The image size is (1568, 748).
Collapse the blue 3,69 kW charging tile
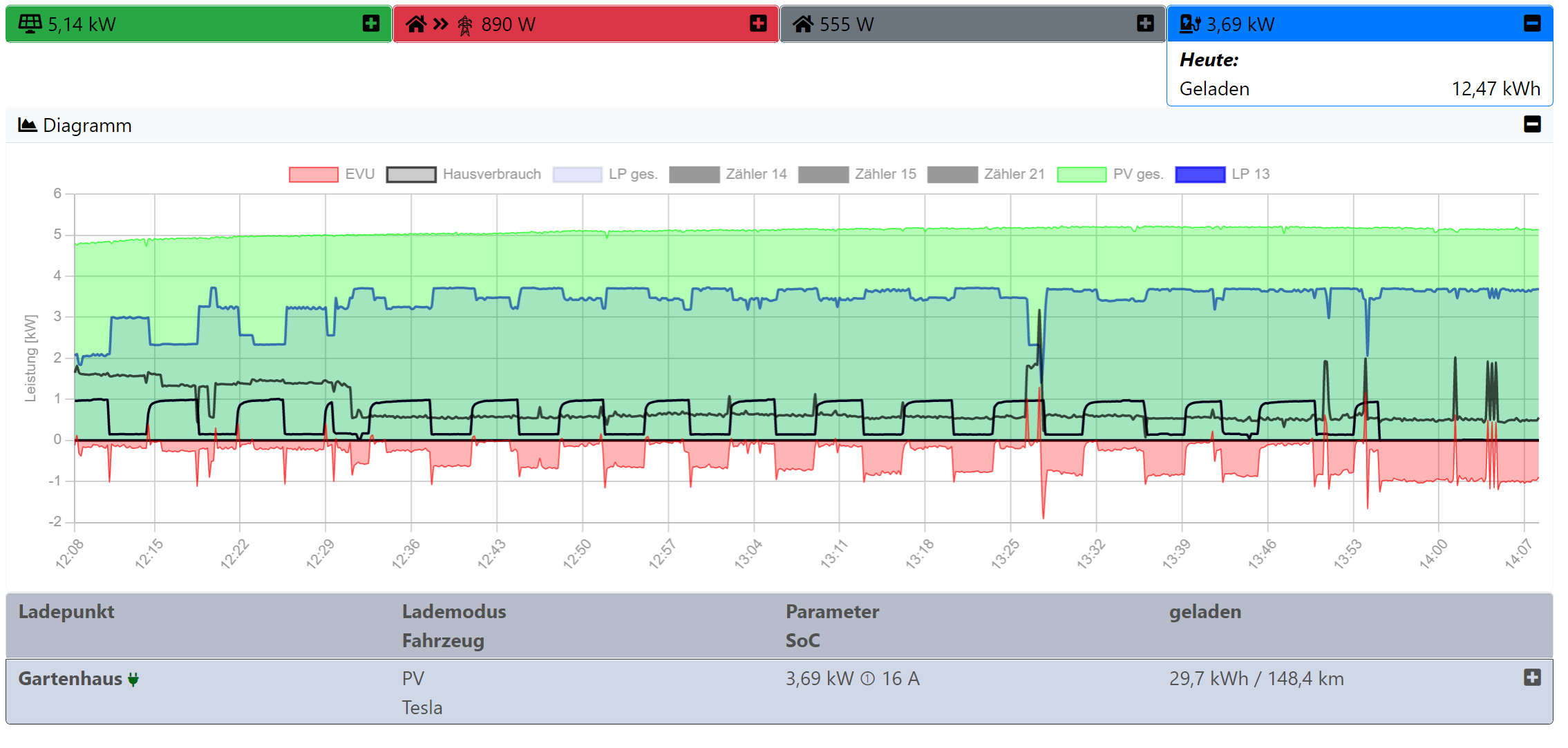point(1532,23)
